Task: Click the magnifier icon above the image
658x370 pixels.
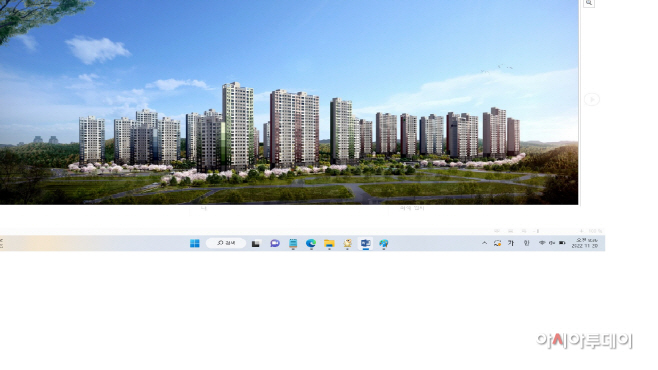Action: pyautogui.click(x=589, y=3)
